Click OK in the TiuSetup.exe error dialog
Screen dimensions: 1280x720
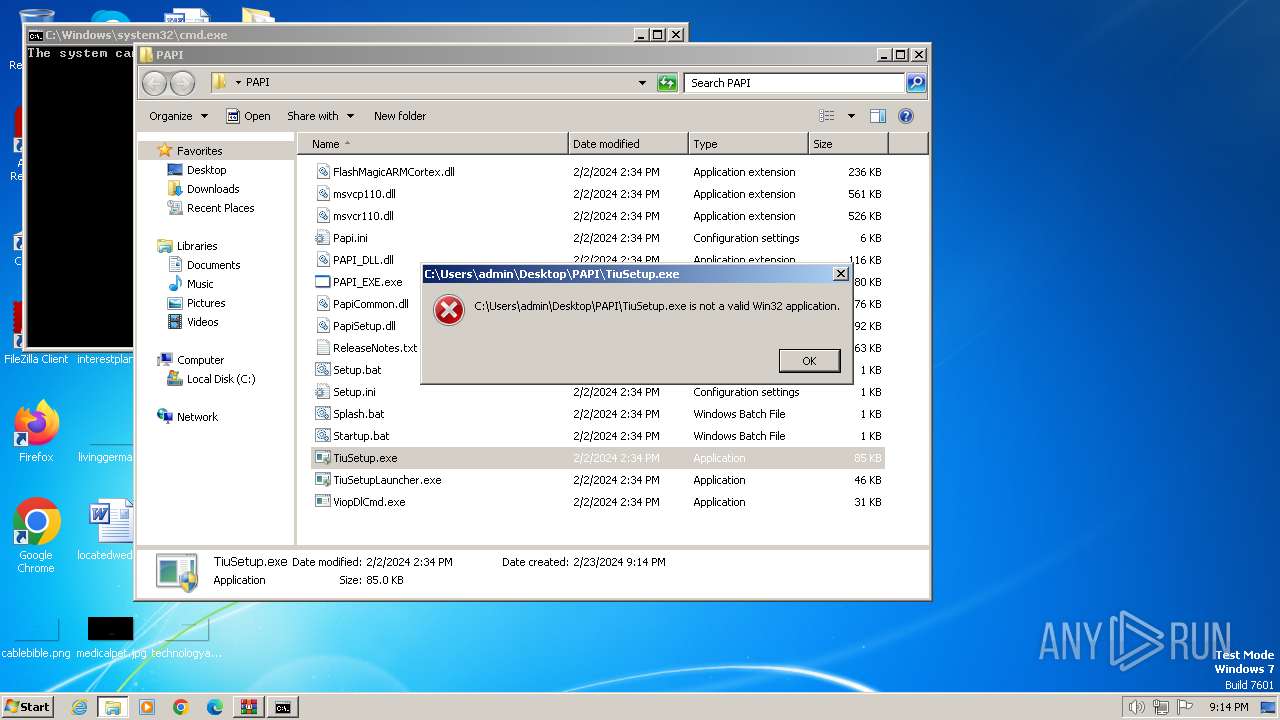(x=809, y=361)
